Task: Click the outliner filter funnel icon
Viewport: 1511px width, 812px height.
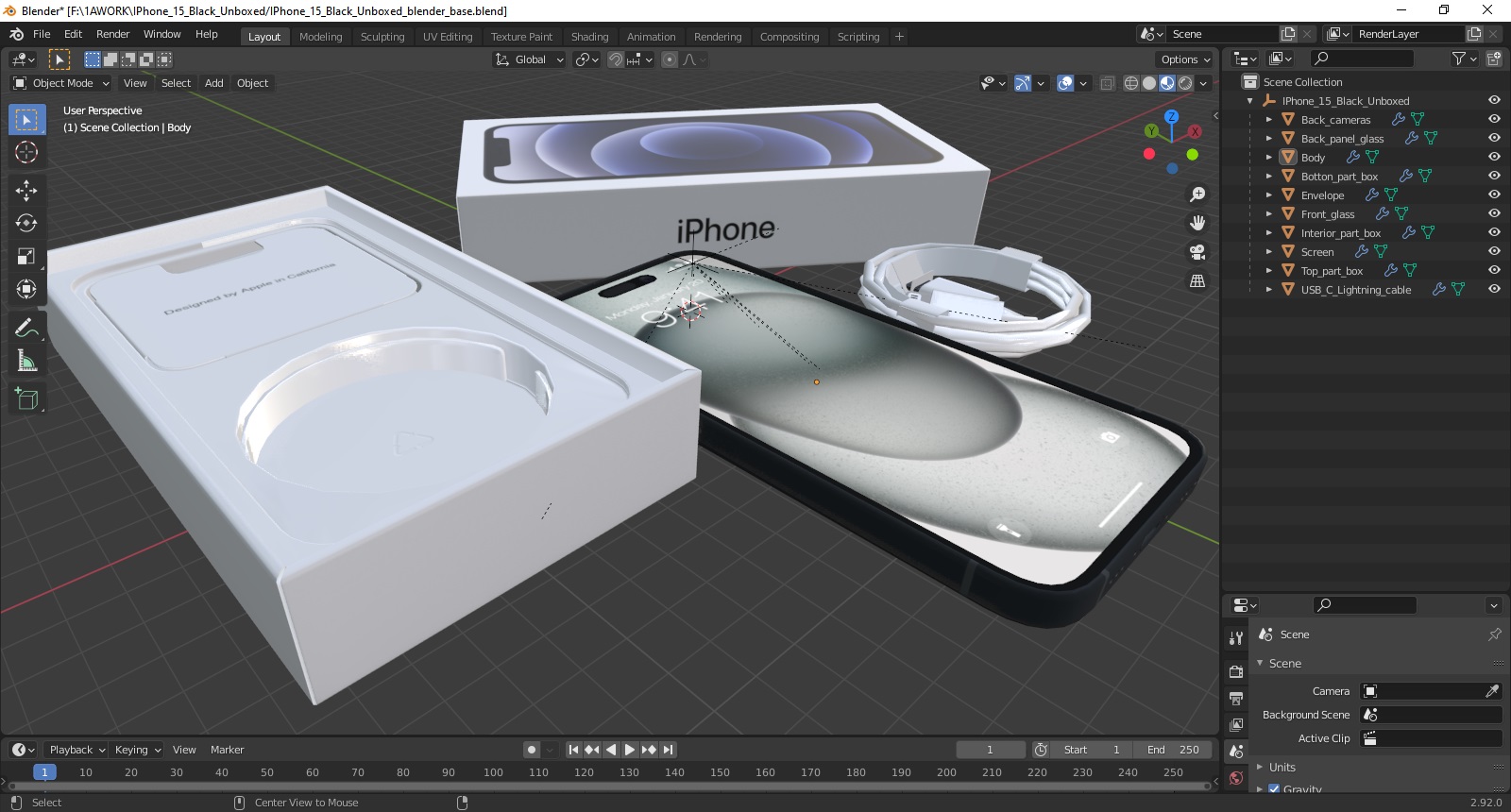Action: point(1459,59)
